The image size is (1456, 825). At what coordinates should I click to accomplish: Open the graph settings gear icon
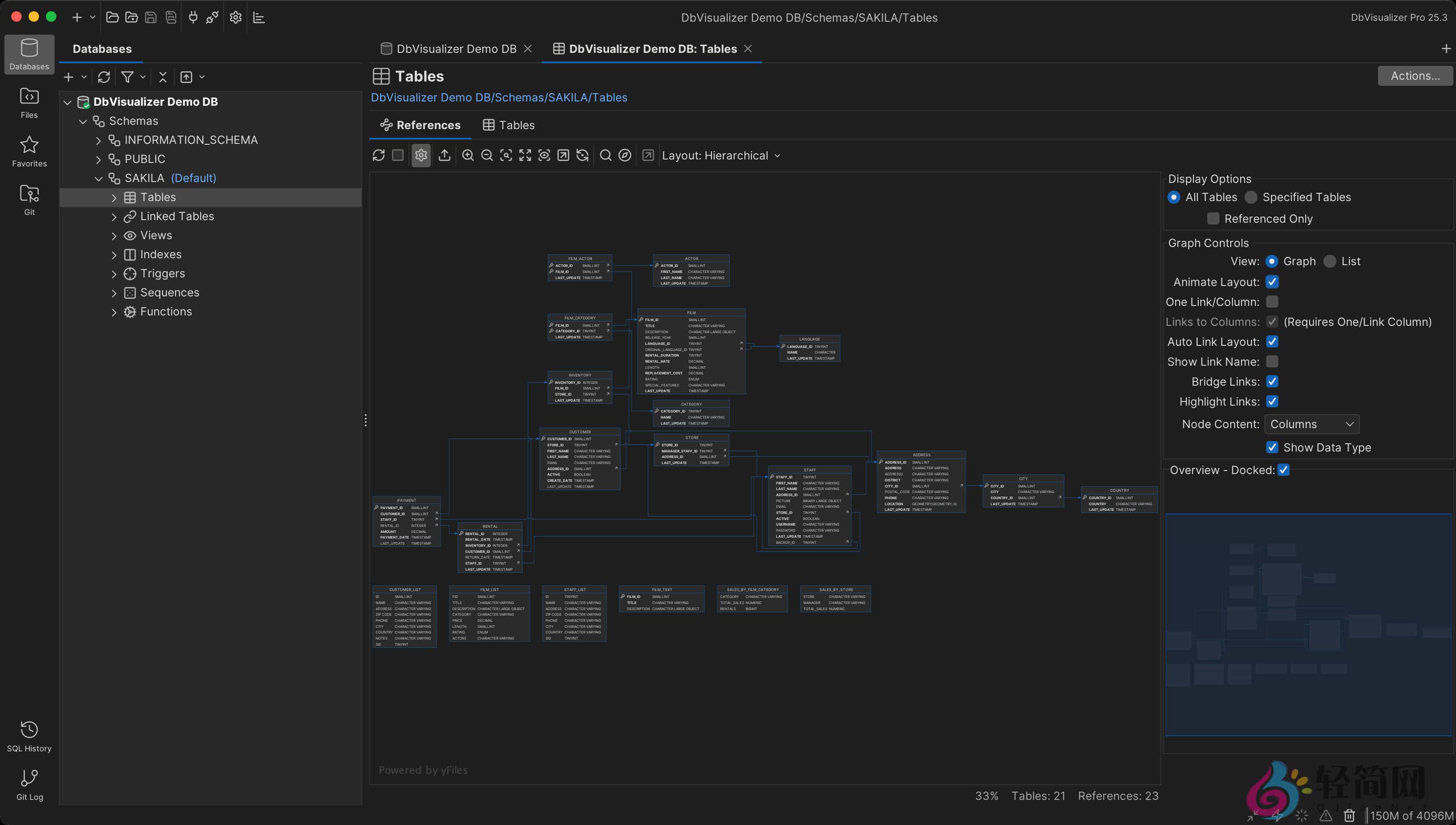tap(421, 155)
